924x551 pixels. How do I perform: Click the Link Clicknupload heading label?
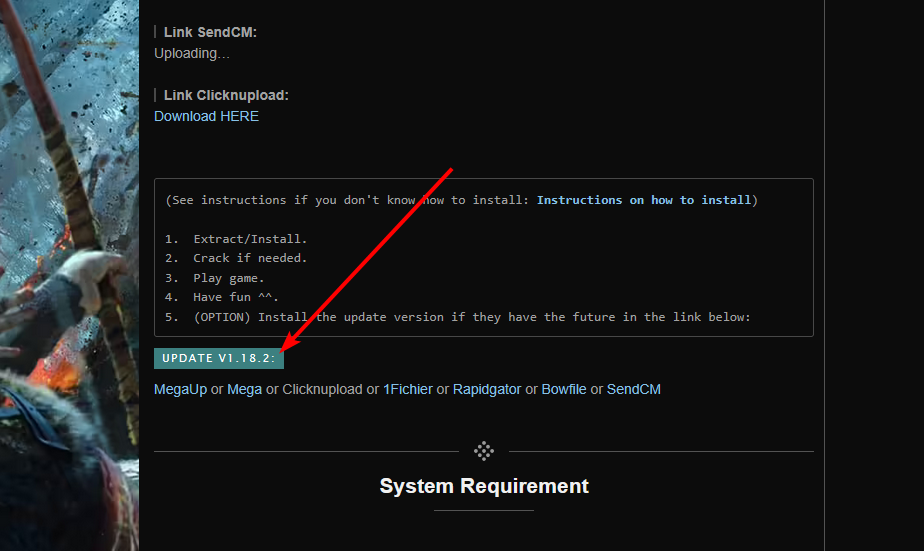click(226, 95)
